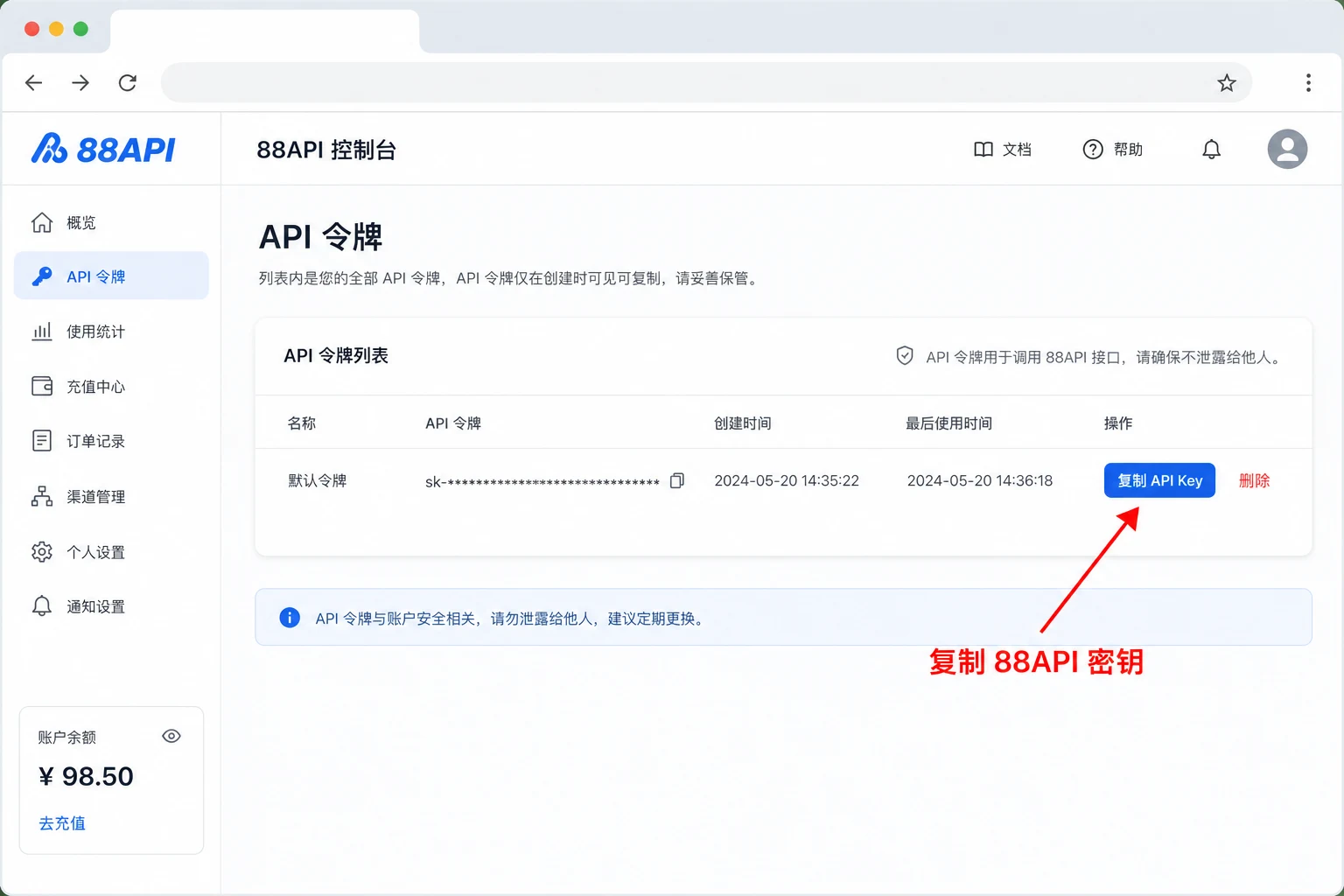1344x896 pixels.
Task: Click the 默认令牌 name cell
Action: tap(318, 480)
